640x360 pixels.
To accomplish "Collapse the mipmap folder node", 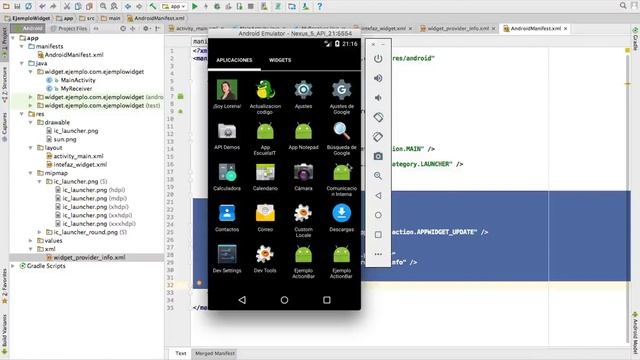I will click(x=31, y=173).
